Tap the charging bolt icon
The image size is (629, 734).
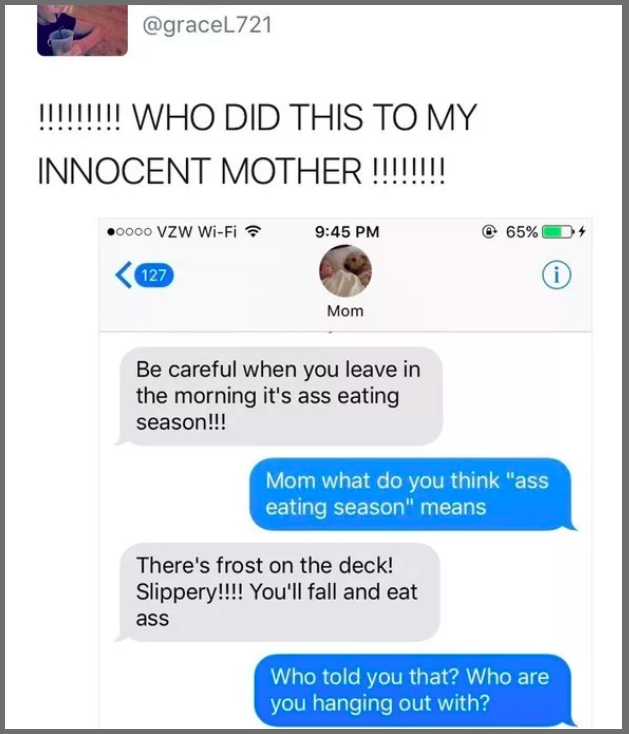pos(581,231)
